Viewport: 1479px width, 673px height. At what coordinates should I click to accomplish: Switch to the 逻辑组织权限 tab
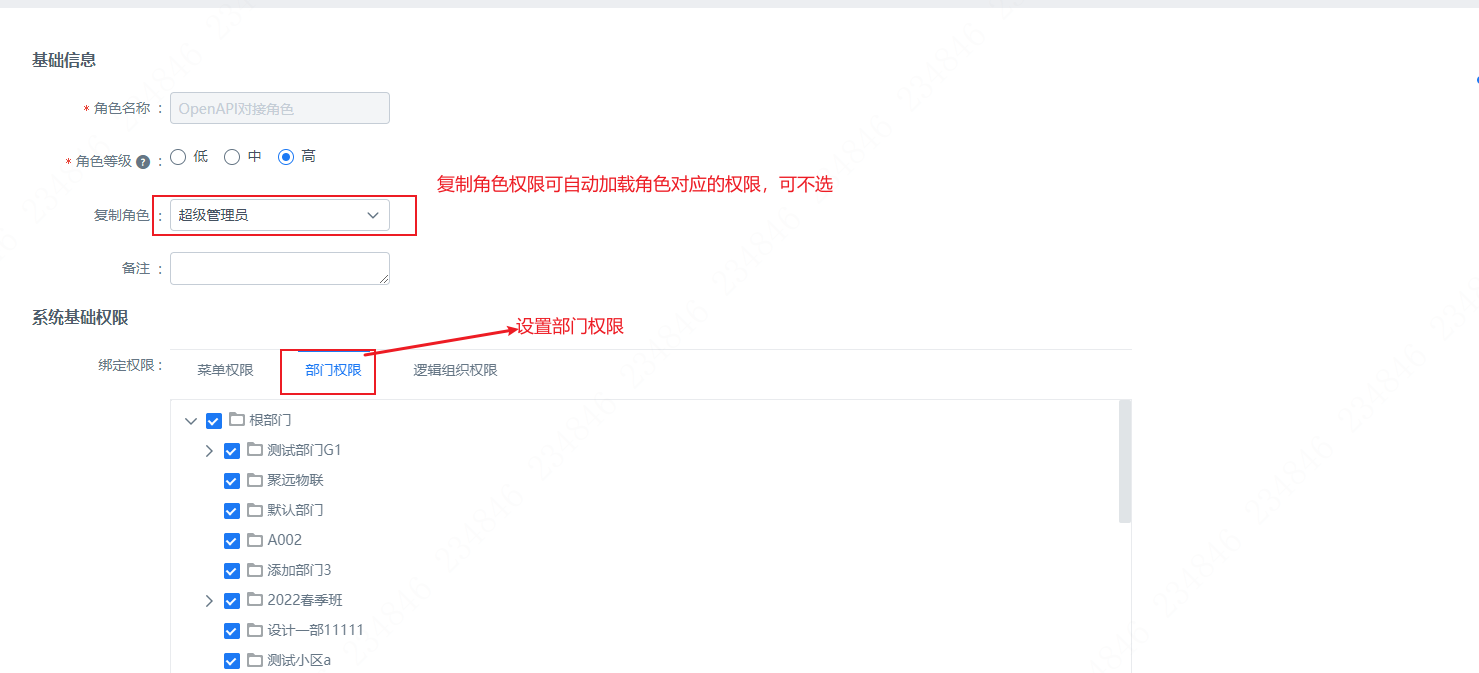pos(455,370)
